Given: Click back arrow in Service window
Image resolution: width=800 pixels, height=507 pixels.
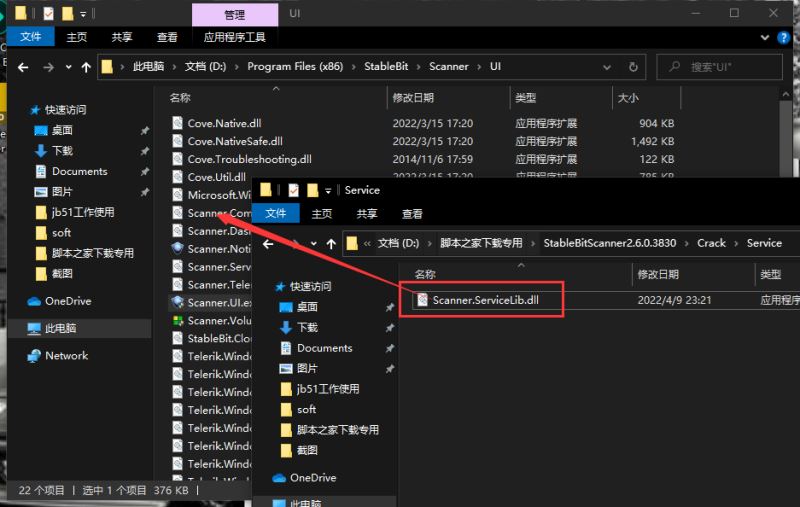Looking at the screenshot, I should (268, 244).
